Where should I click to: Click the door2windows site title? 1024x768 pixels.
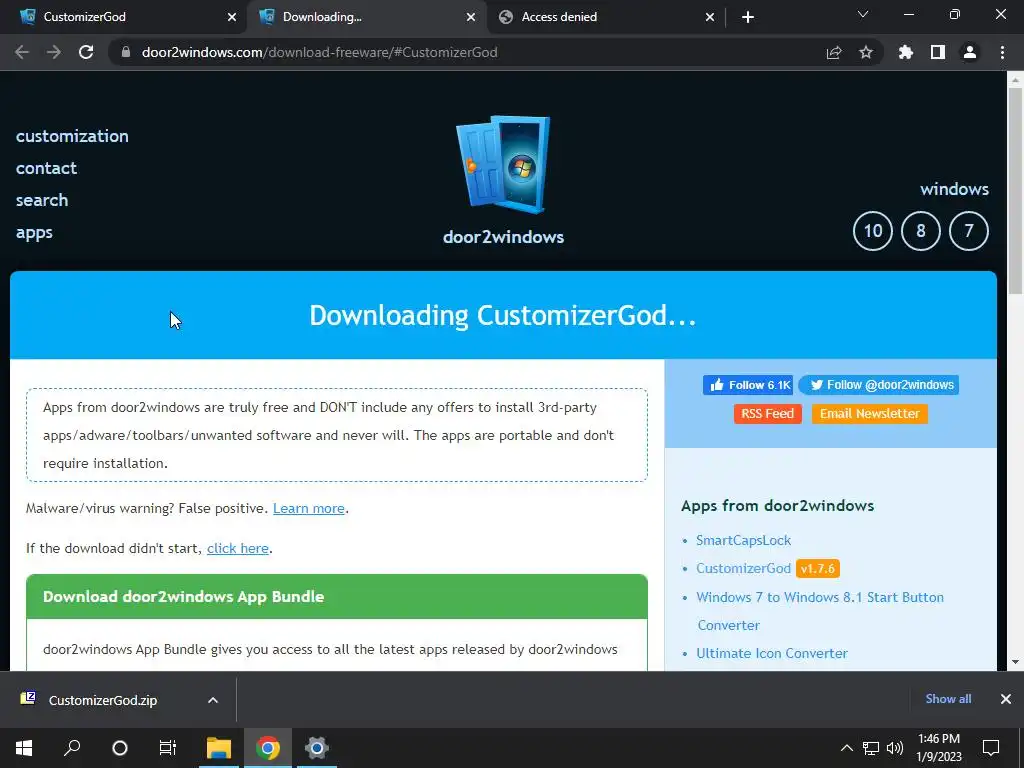(x=503, y=236)
